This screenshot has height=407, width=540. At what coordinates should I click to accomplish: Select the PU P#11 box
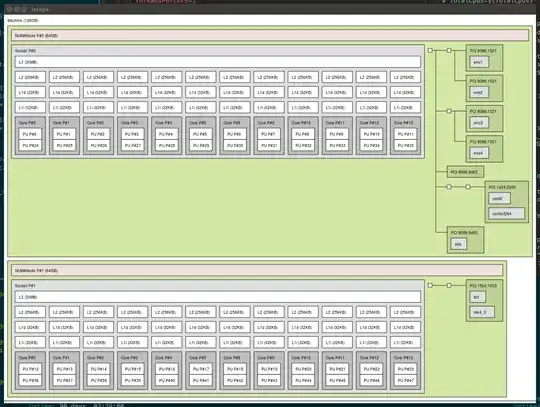(405, 134)
